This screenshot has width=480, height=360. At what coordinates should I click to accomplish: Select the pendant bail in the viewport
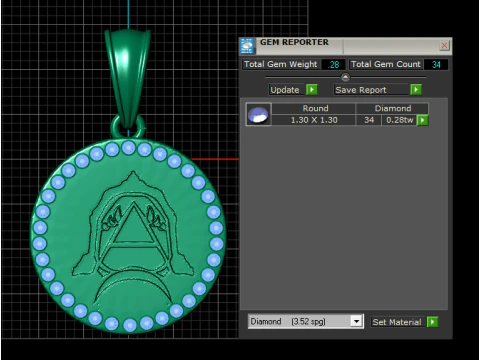point(128,77)
